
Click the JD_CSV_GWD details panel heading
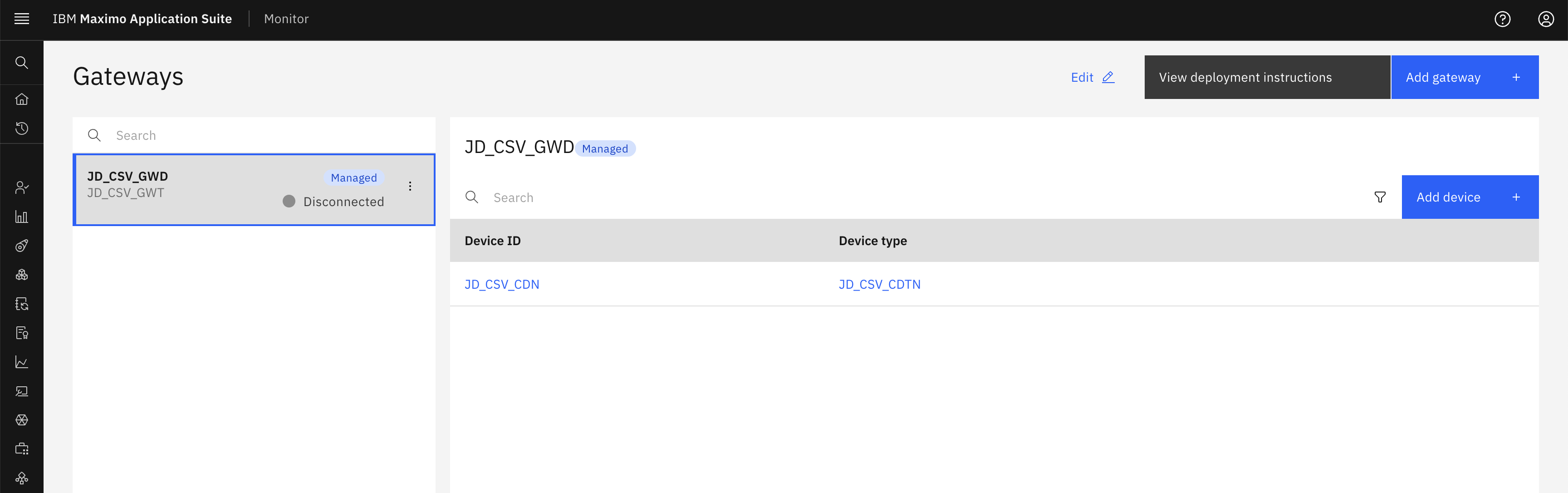click(x=519, y=148)
